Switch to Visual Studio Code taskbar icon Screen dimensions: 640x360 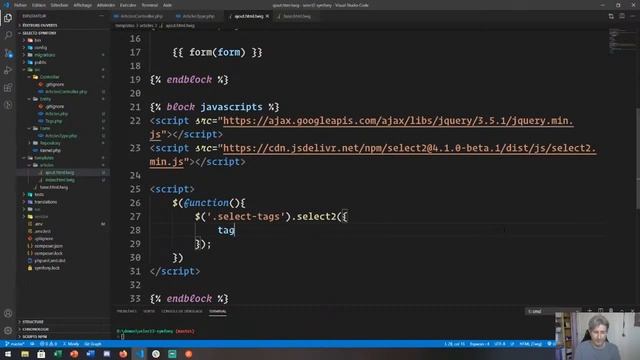pyautogui.click(x=140, y=354)
